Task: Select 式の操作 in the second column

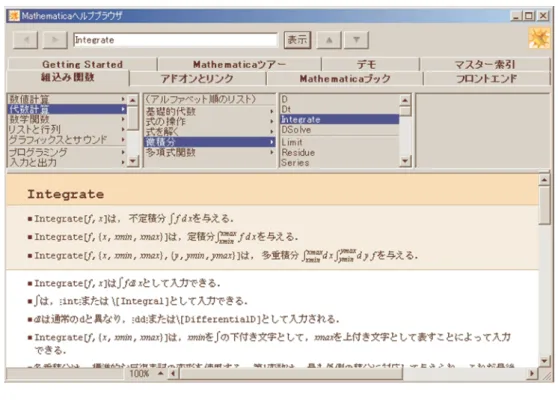Action: pos(209,121)
